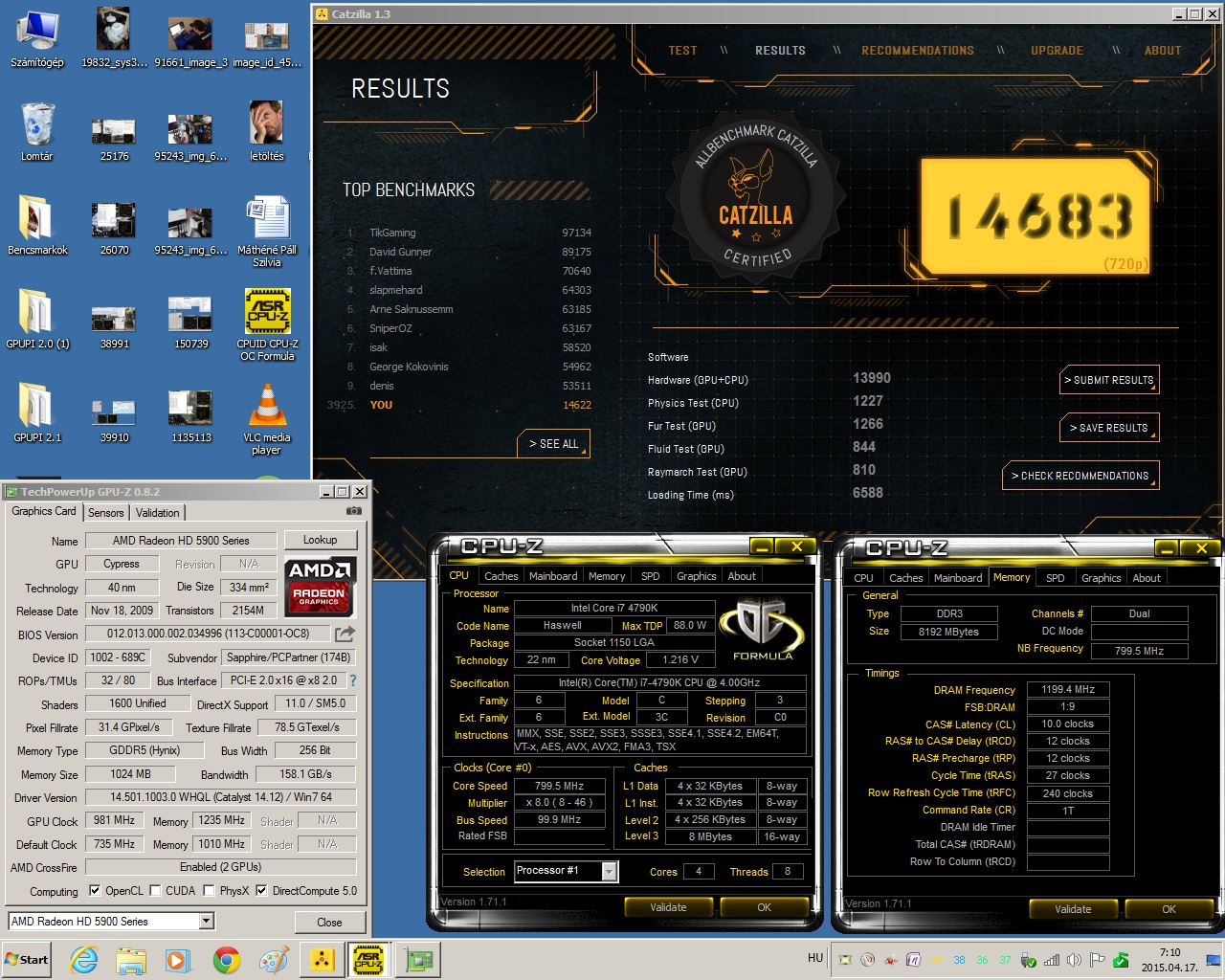The image size is (1225, 980).
Task: Open the Számítógép desktop icon
Action: (x=37, y=39)
